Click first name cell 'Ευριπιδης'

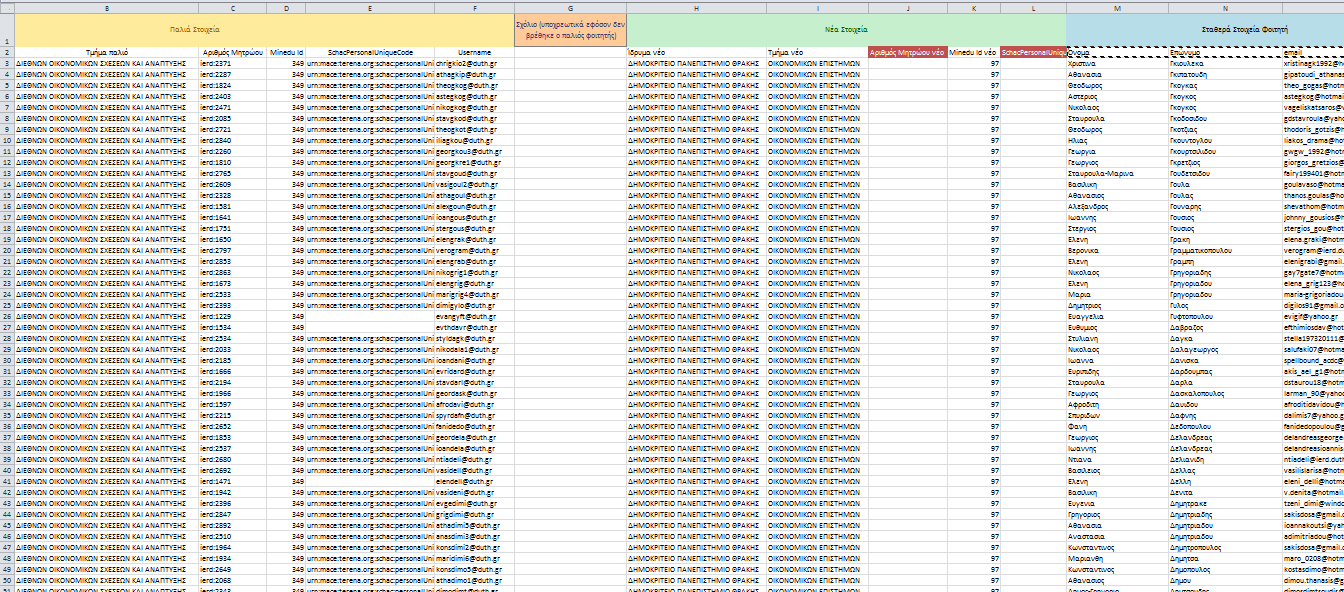click(1117, 371)
